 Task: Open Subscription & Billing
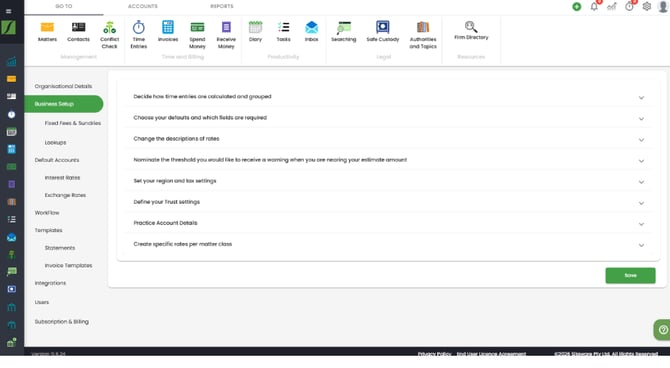tap(62, 322)
